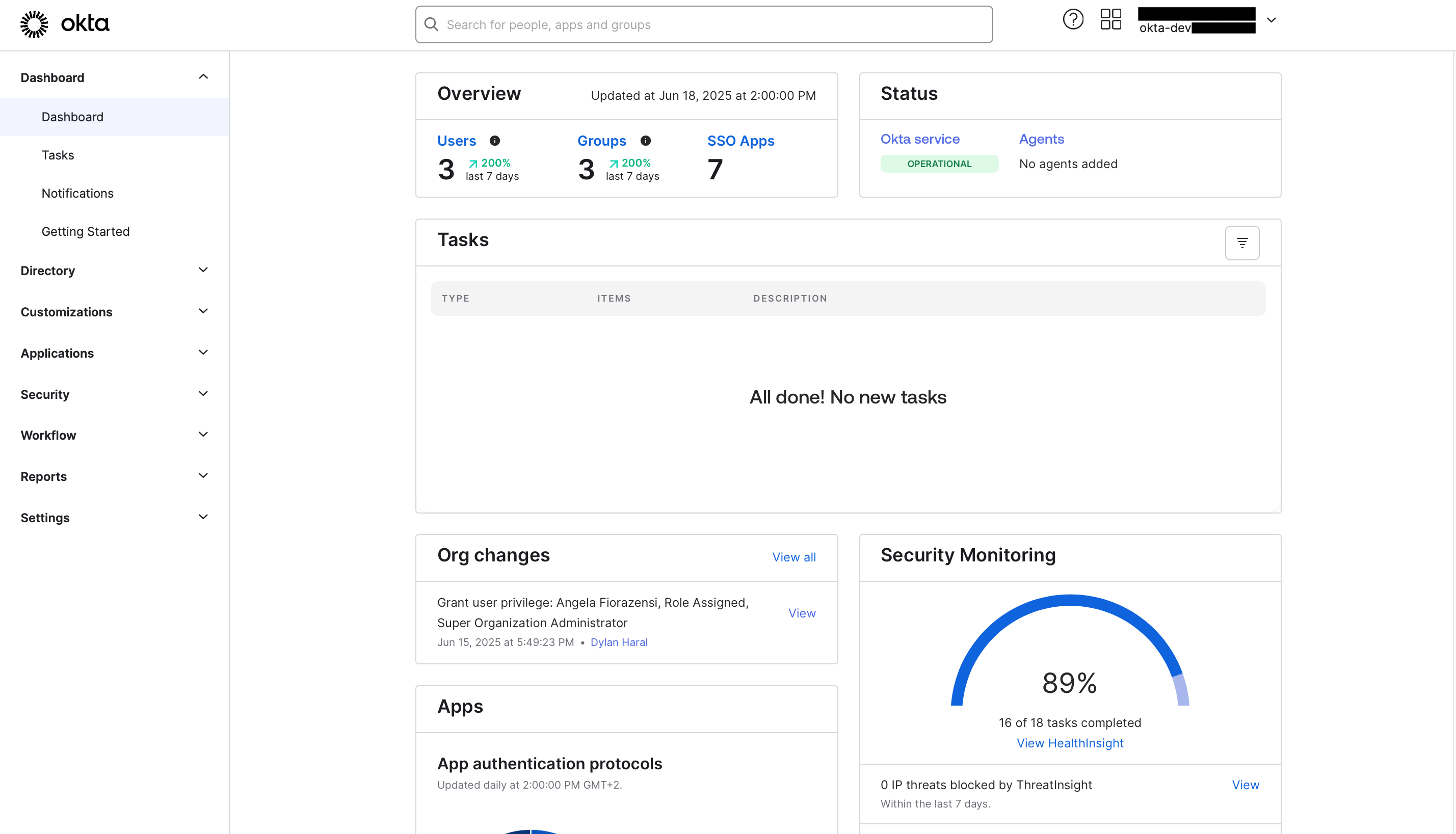Click the Users 200% trend indicator
This screenshot has width=1456, height=834.
pyautogui.click(x=489, y=163)
